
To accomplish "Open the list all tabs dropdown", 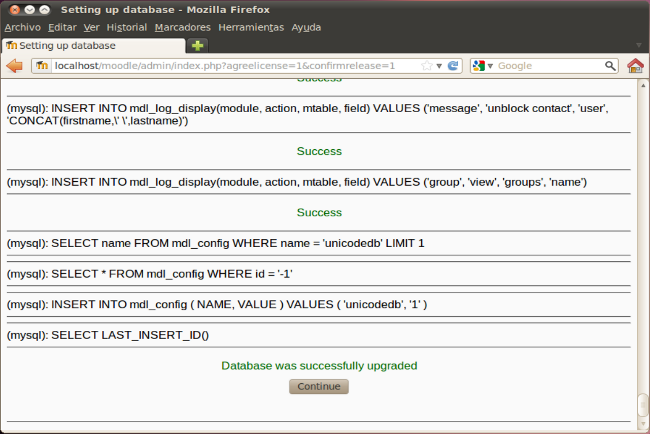I will [x=639, y=45].
